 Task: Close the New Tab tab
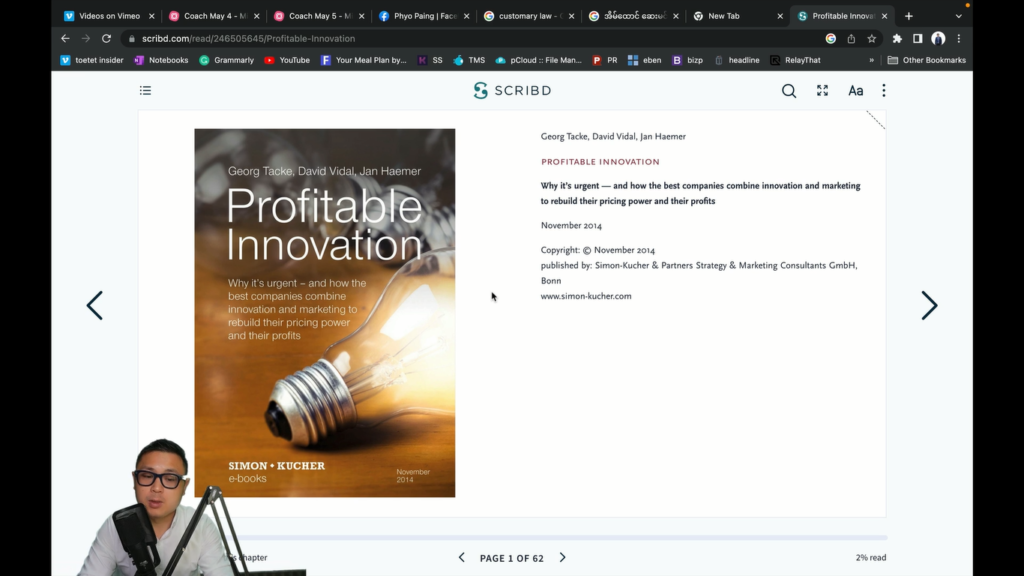[780, 16]
